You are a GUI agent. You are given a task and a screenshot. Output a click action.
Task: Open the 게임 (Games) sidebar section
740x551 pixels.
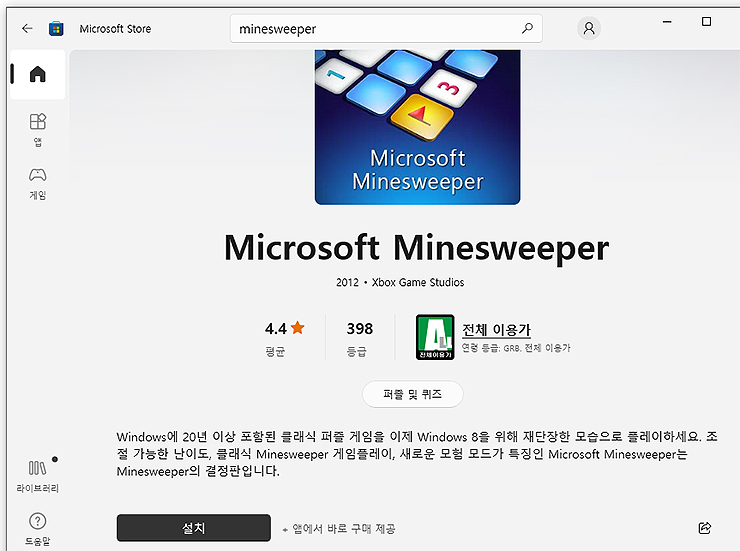(38, 184)
